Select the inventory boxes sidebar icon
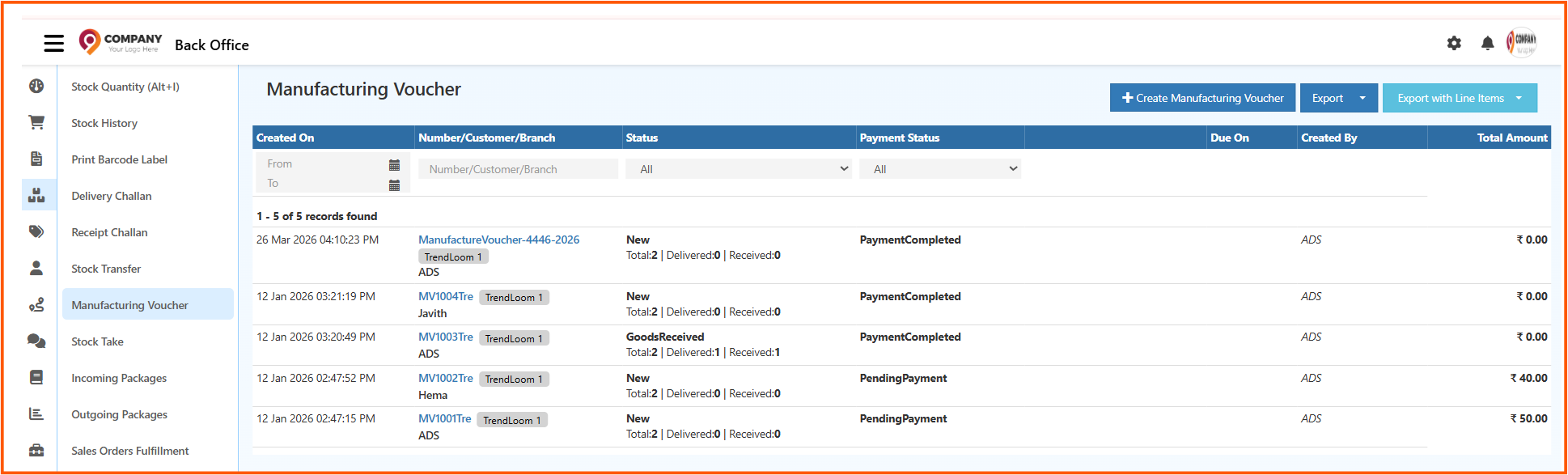1568x475 pixels. 36,195
